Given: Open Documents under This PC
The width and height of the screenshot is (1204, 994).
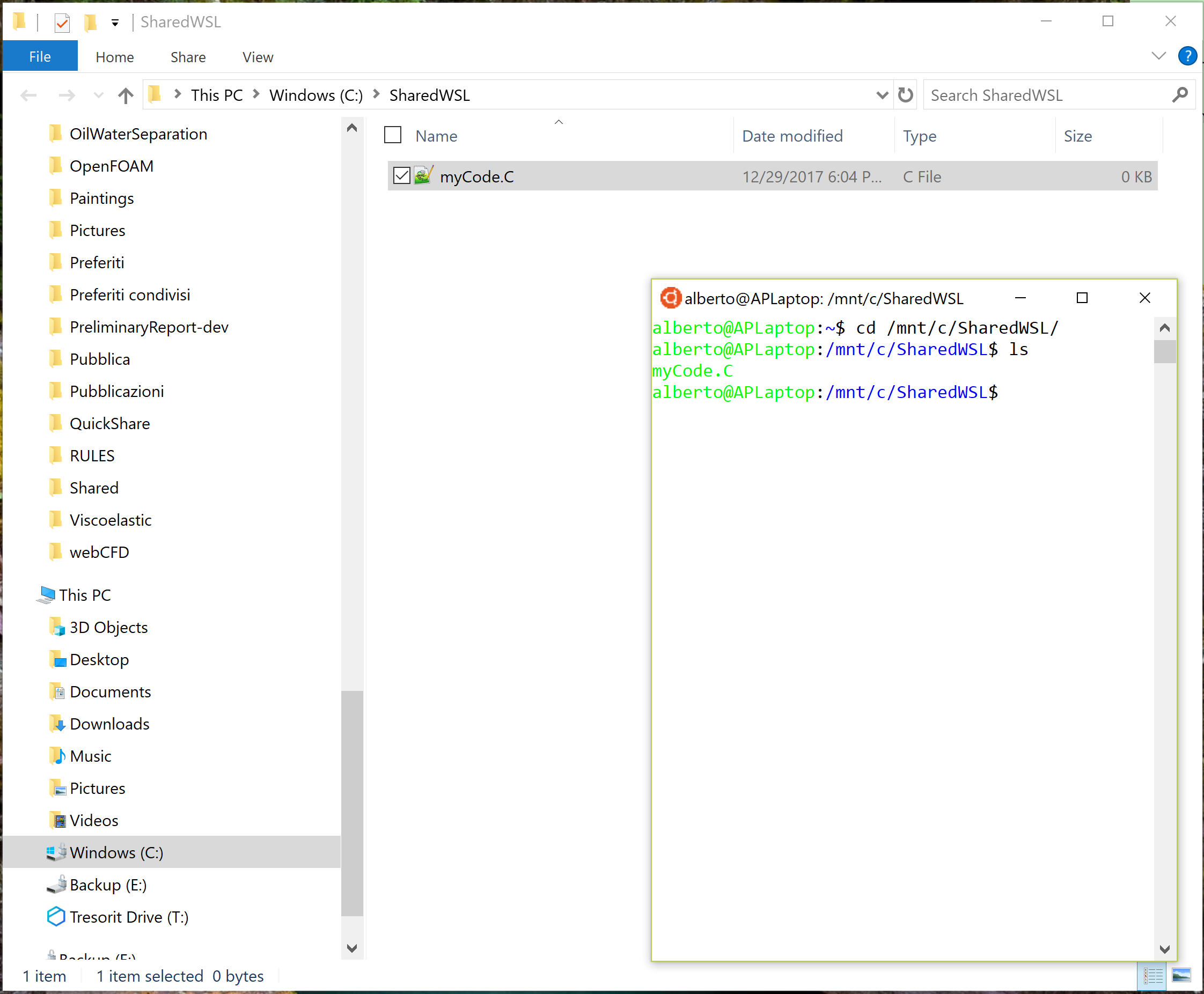Looking at the screenshot, I should (x=111, y=691).
